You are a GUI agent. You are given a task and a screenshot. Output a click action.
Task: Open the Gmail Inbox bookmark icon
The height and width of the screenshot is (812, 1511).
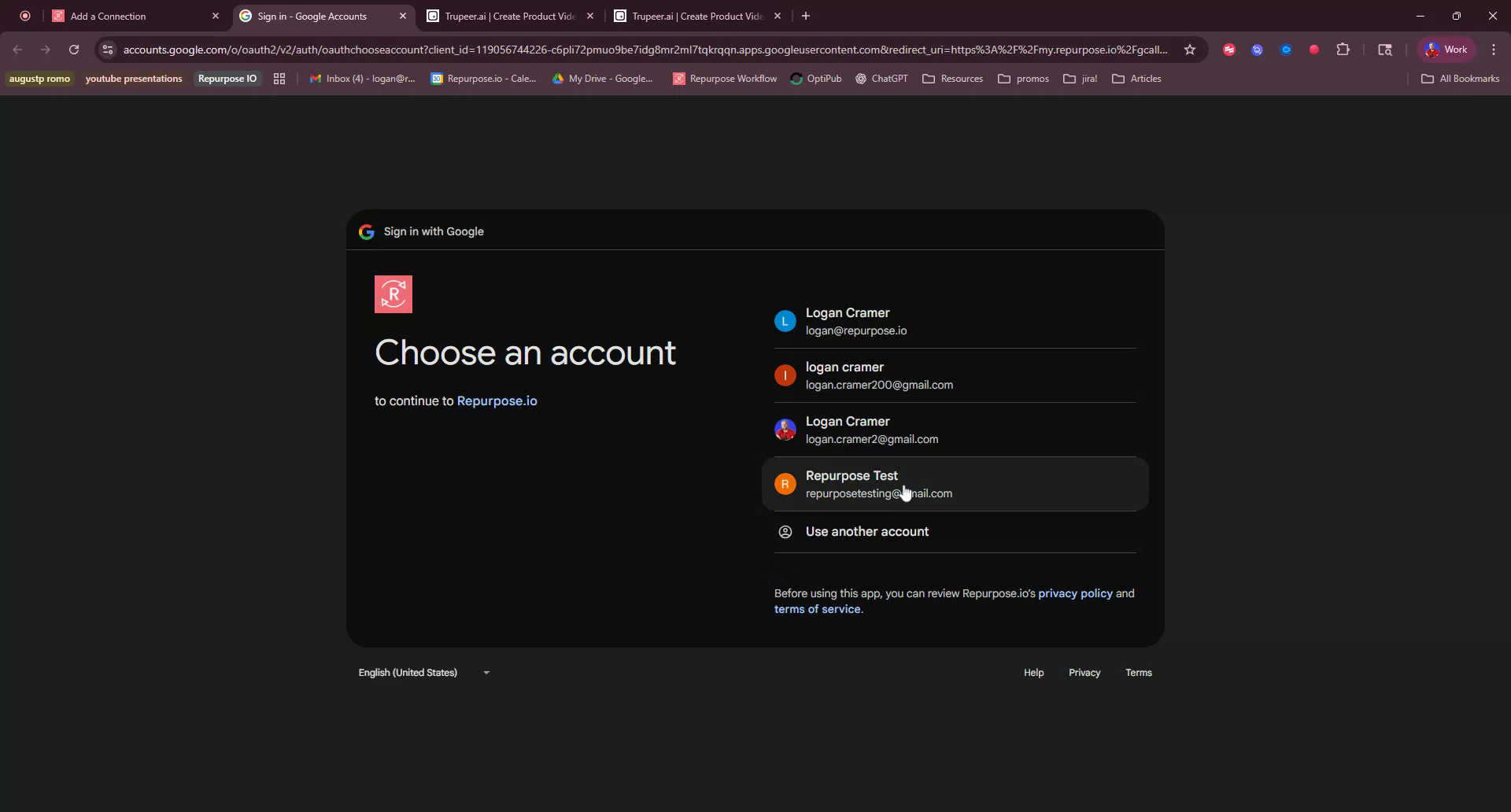tap(316, 79)
